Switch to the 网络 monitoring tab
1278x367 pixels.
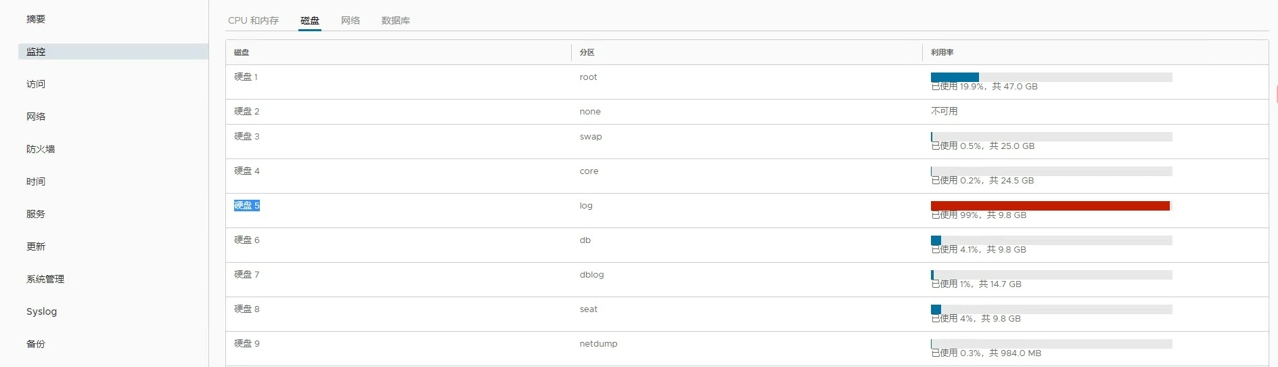click(x=350, y=20)
